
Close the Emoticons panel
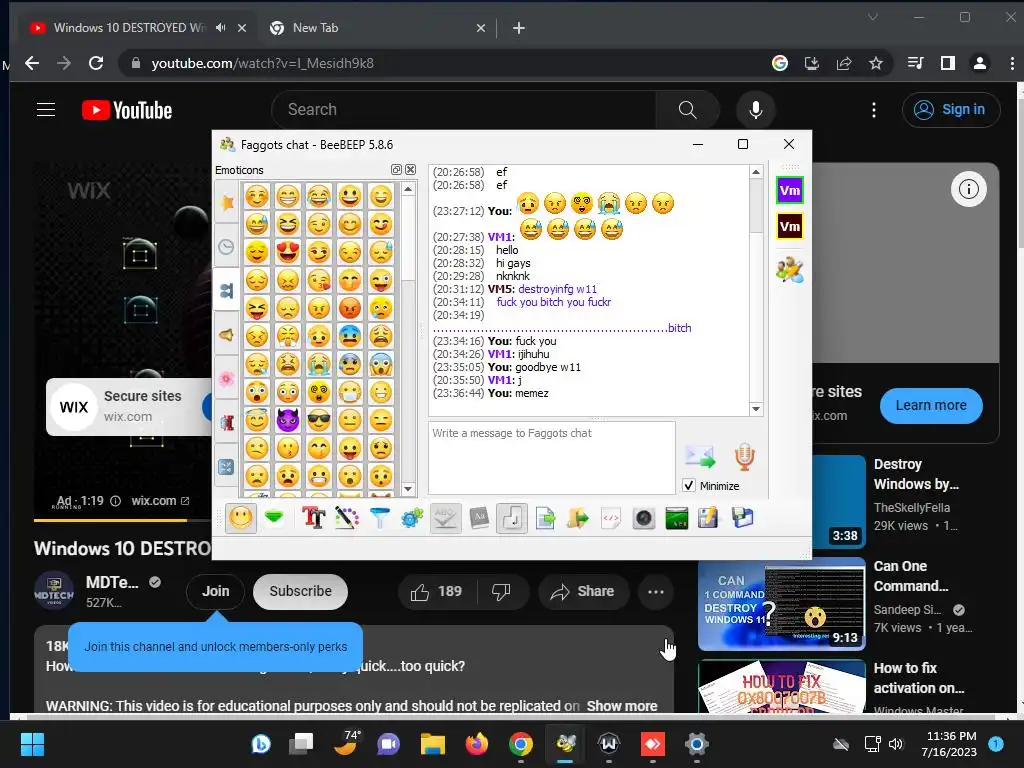click(410, 170)
